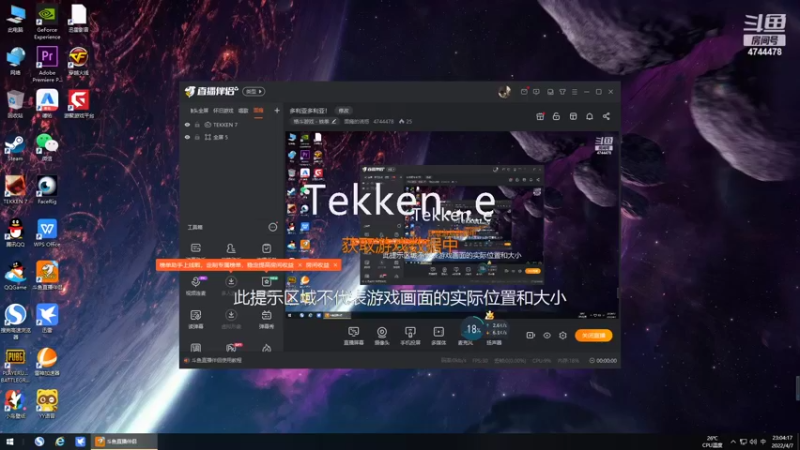Open the message icon with red dot

[x=524, y=92]
